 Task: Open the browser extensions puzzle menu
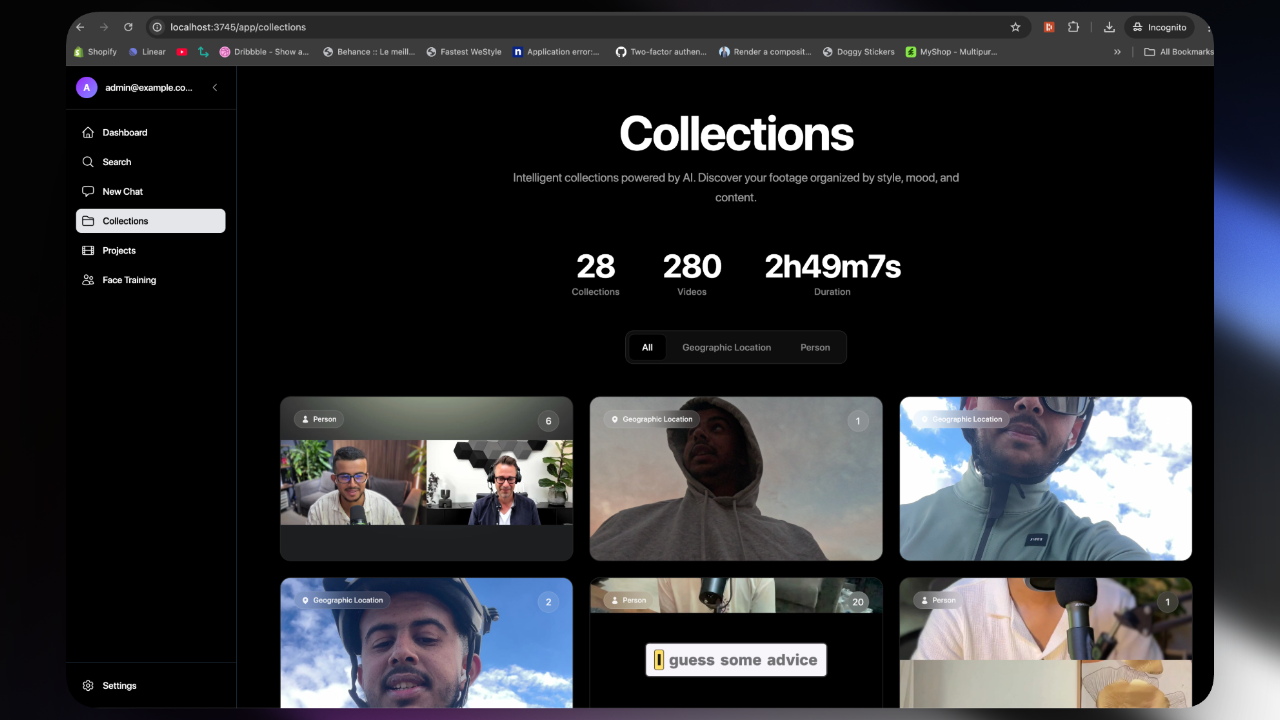point(1073,27)
